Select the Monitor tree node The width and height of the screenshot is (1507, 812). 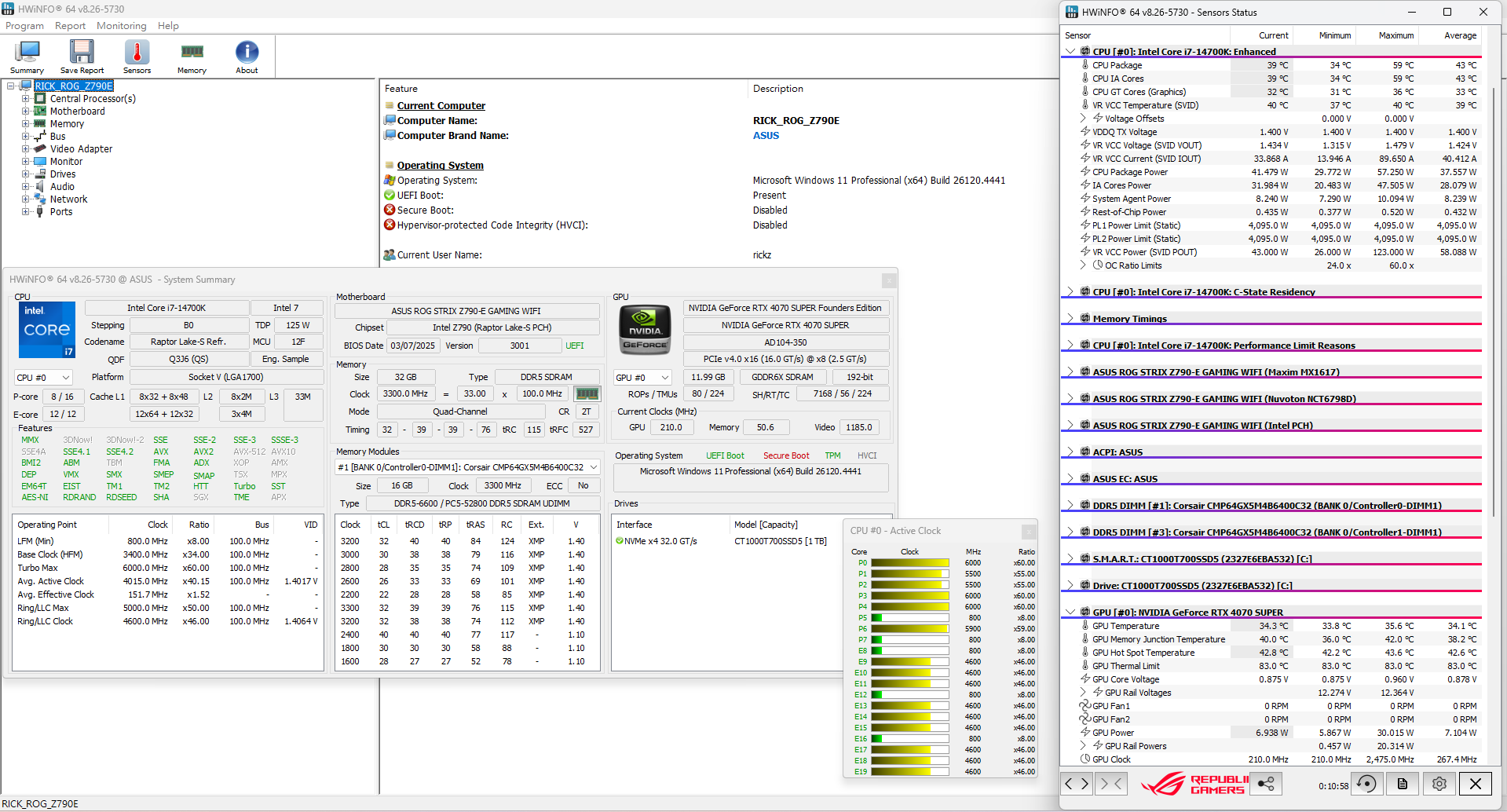tap(66, 161)
